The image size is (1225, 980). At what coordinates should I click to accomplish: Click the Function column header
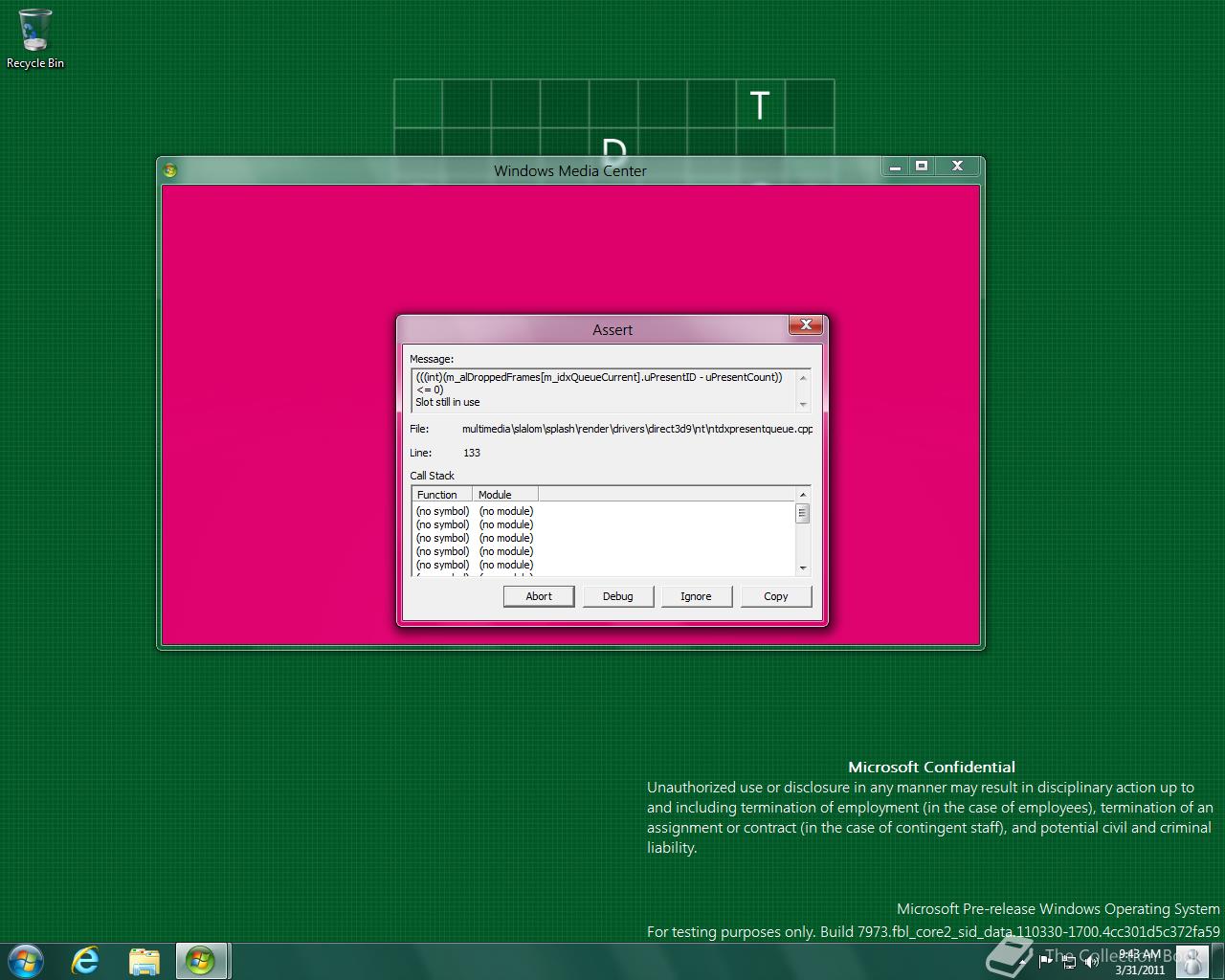tap(442, 495)
